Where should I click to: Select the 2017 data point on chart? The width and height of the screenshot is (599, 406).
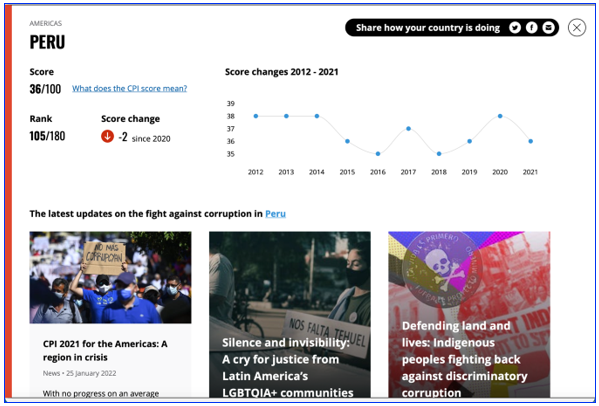pyautogui.click(x=408, y=129)
